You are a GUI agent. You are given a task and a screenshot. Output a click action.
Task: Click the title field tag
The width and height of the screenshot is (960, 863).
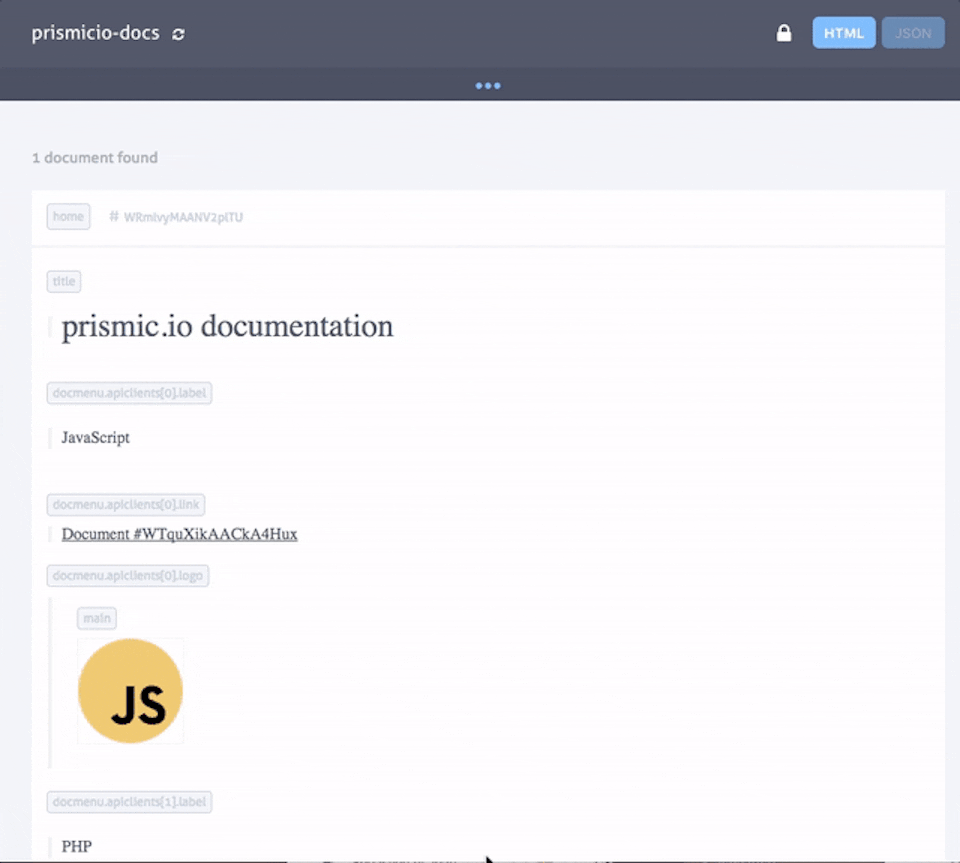(x=64, y=282)
